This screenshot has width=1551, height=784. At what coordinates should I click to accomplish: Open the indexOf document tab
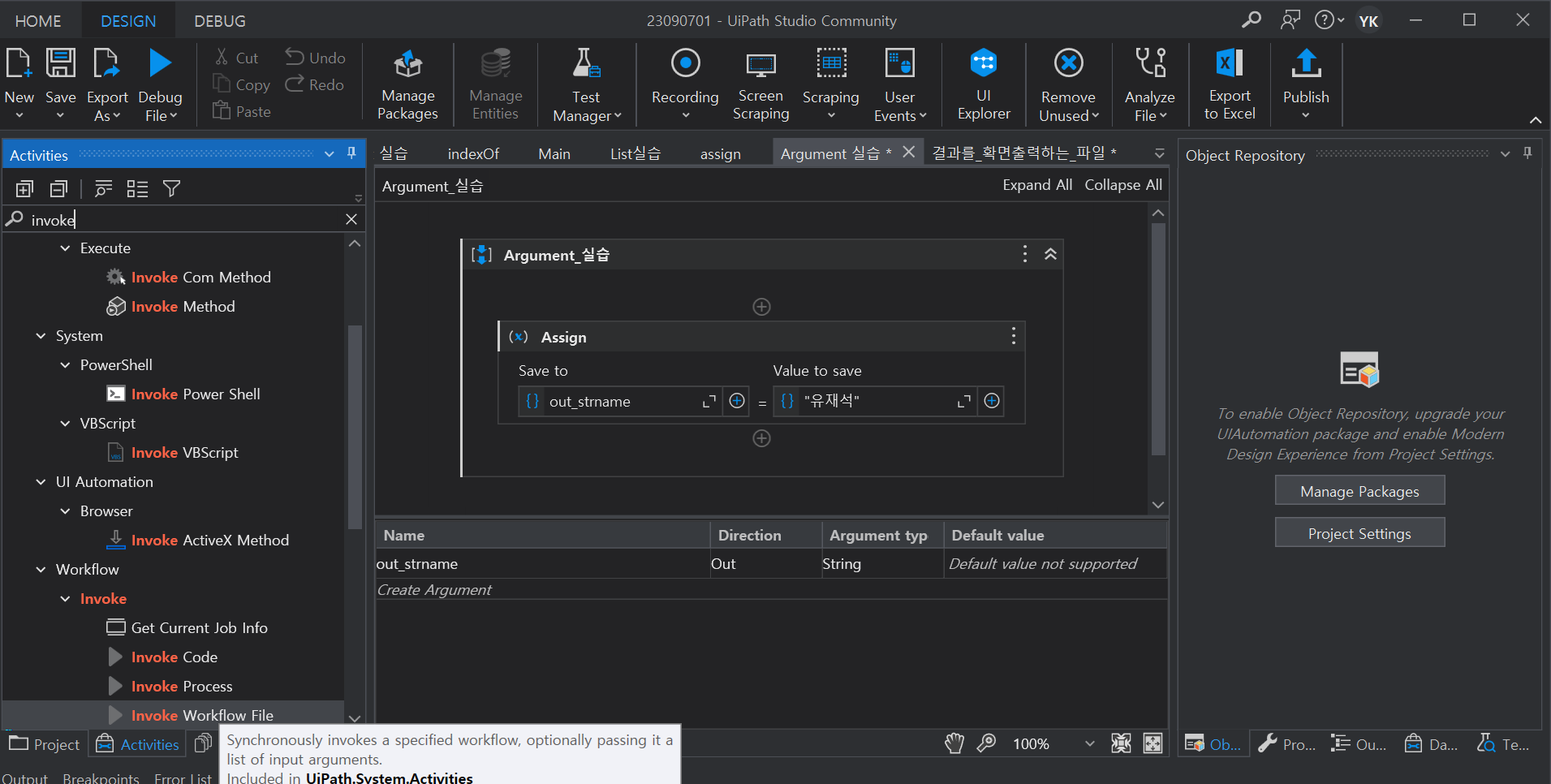[x=473, y=153]
